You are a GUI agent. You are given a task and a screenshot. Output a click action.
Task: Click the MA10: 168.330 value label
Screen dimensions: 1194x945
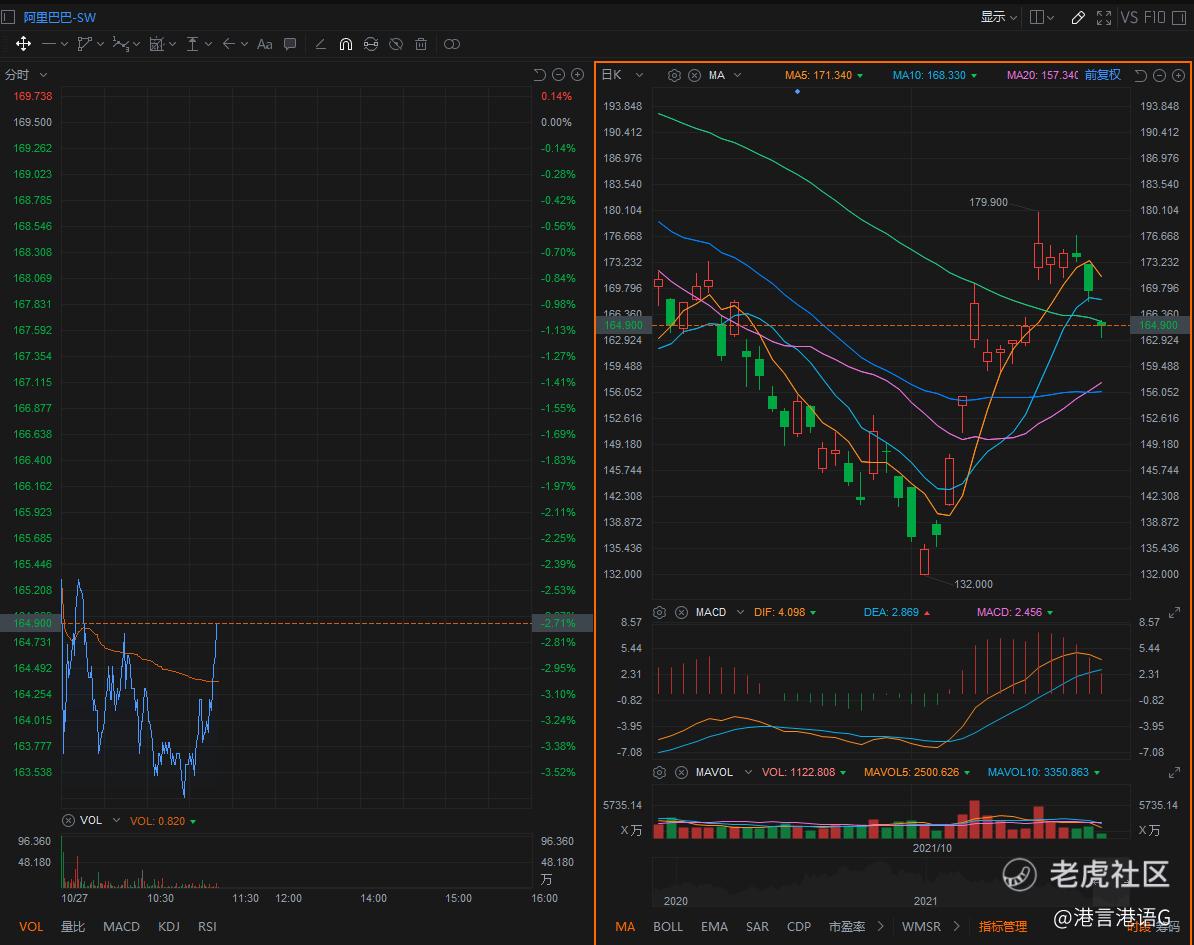coord(929,75)
